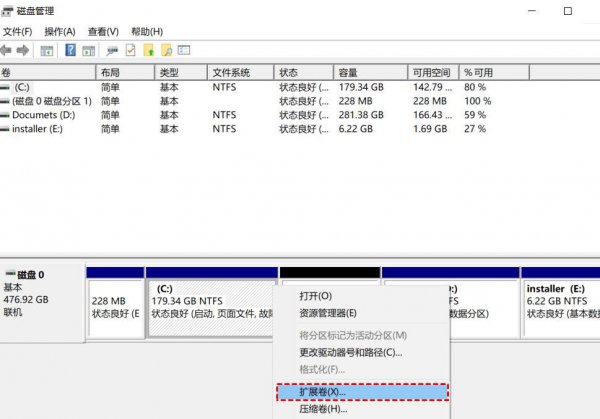
Task: Click the drive icon beside Documets (D:)
Action: click(5, 115)
